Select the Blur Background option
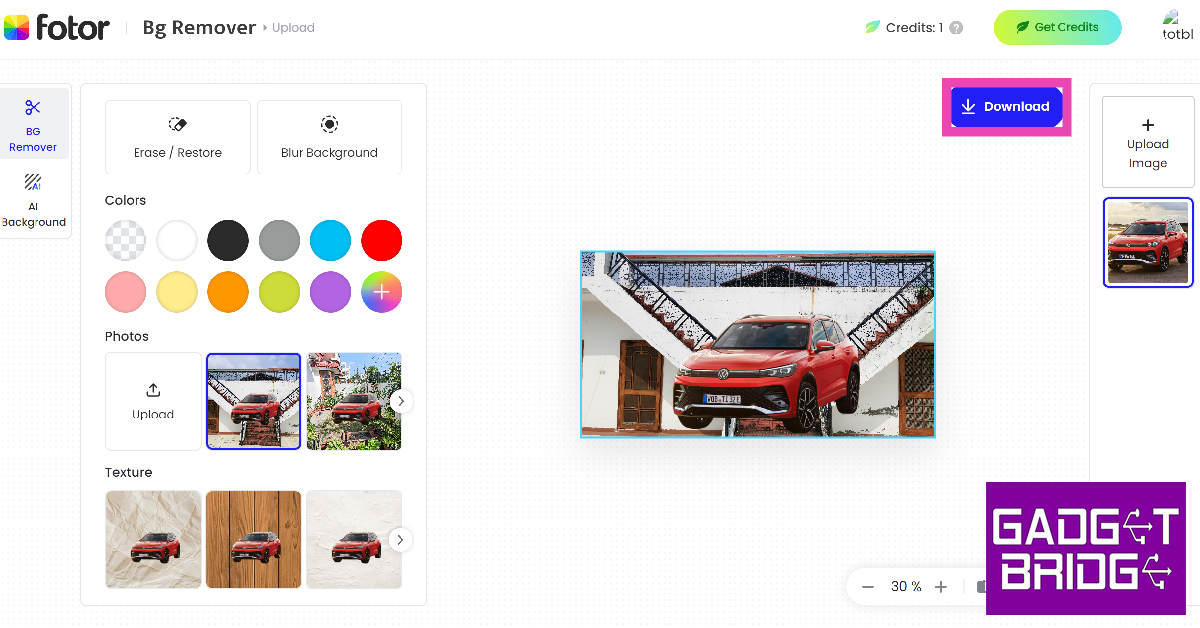Viewport: 1200px width, 628px height. pos(329,137)
